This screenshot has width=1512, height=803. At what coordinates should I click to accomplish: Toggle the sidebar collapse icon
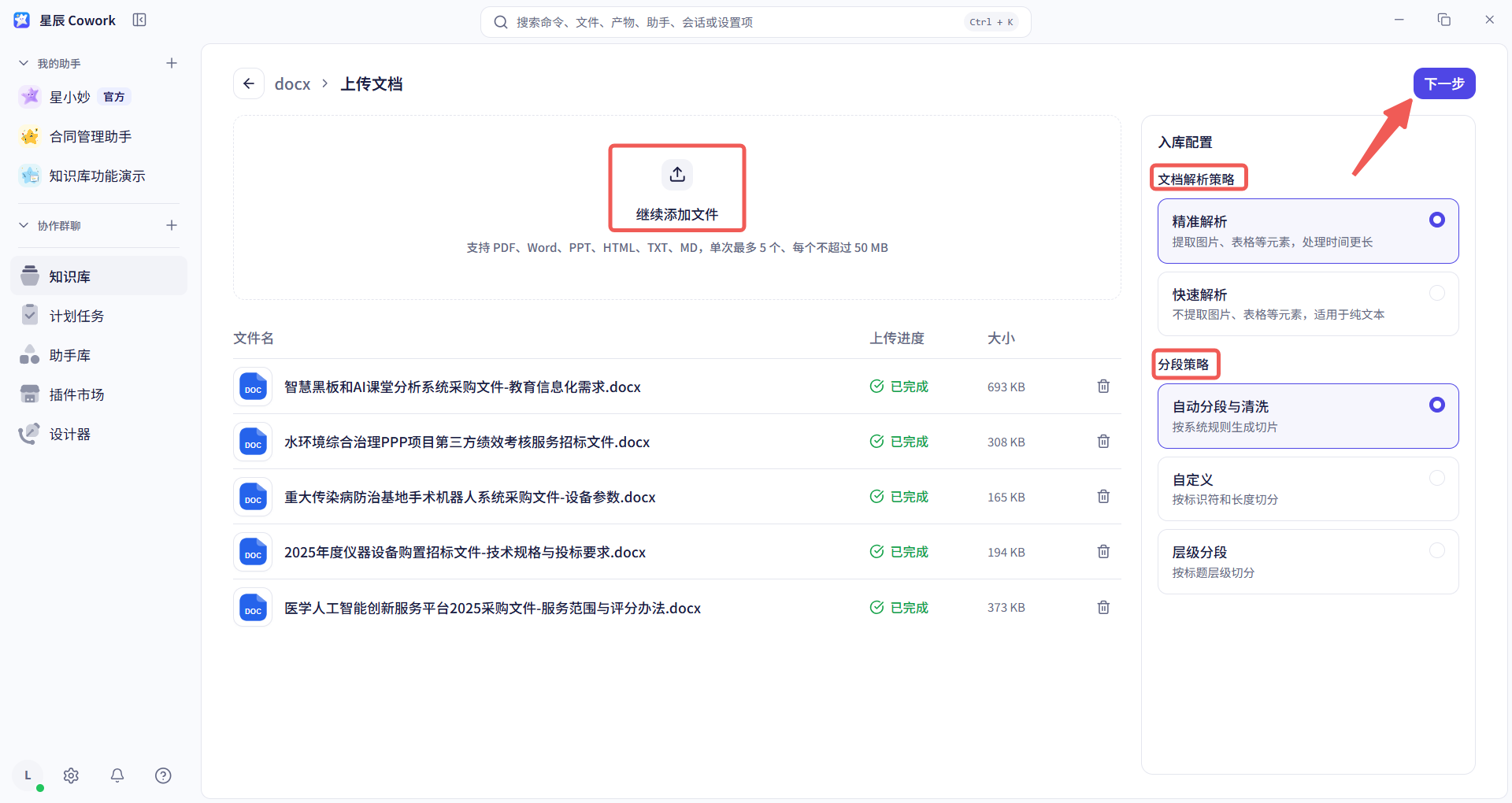click(x=139, y=20)
